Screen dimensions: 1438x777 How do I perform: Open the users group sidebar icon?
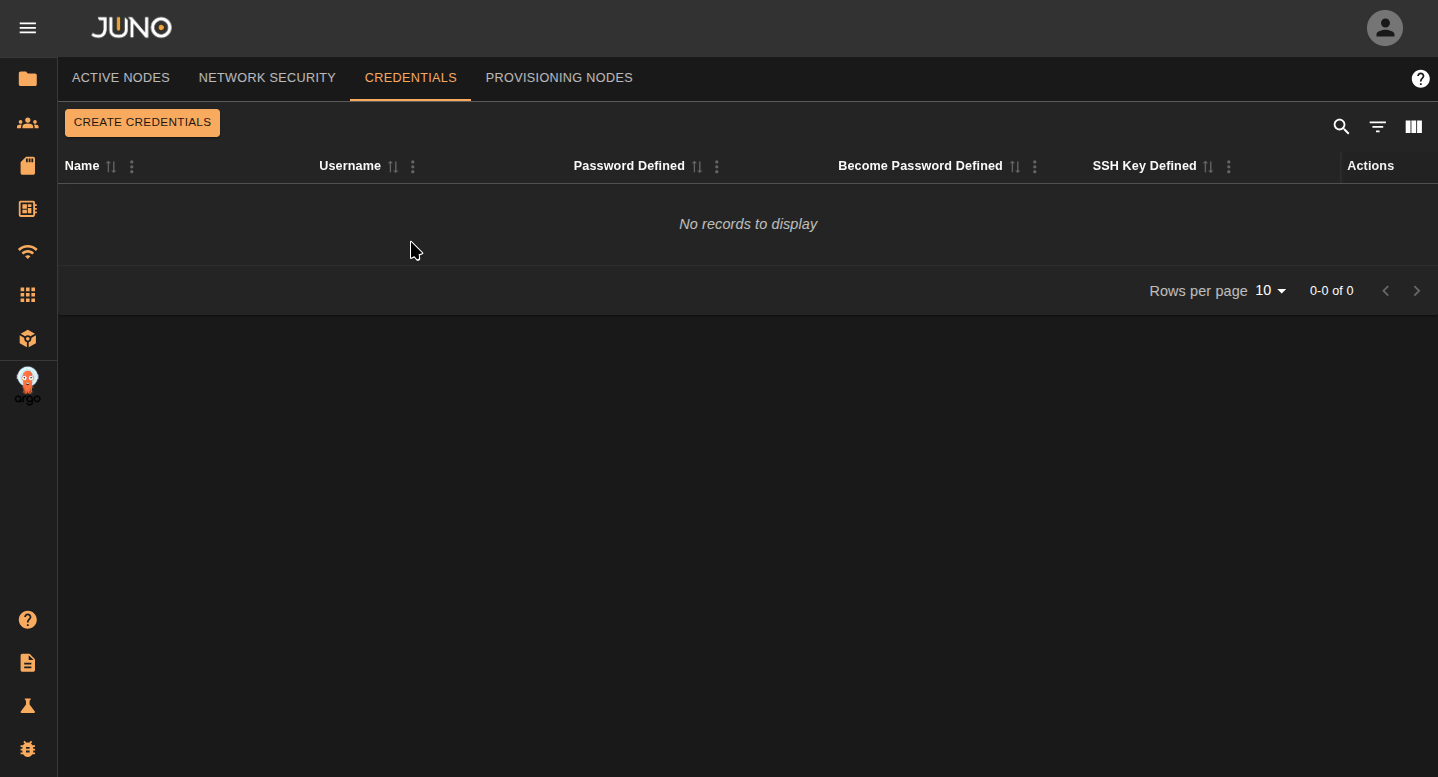pos(28,123)
